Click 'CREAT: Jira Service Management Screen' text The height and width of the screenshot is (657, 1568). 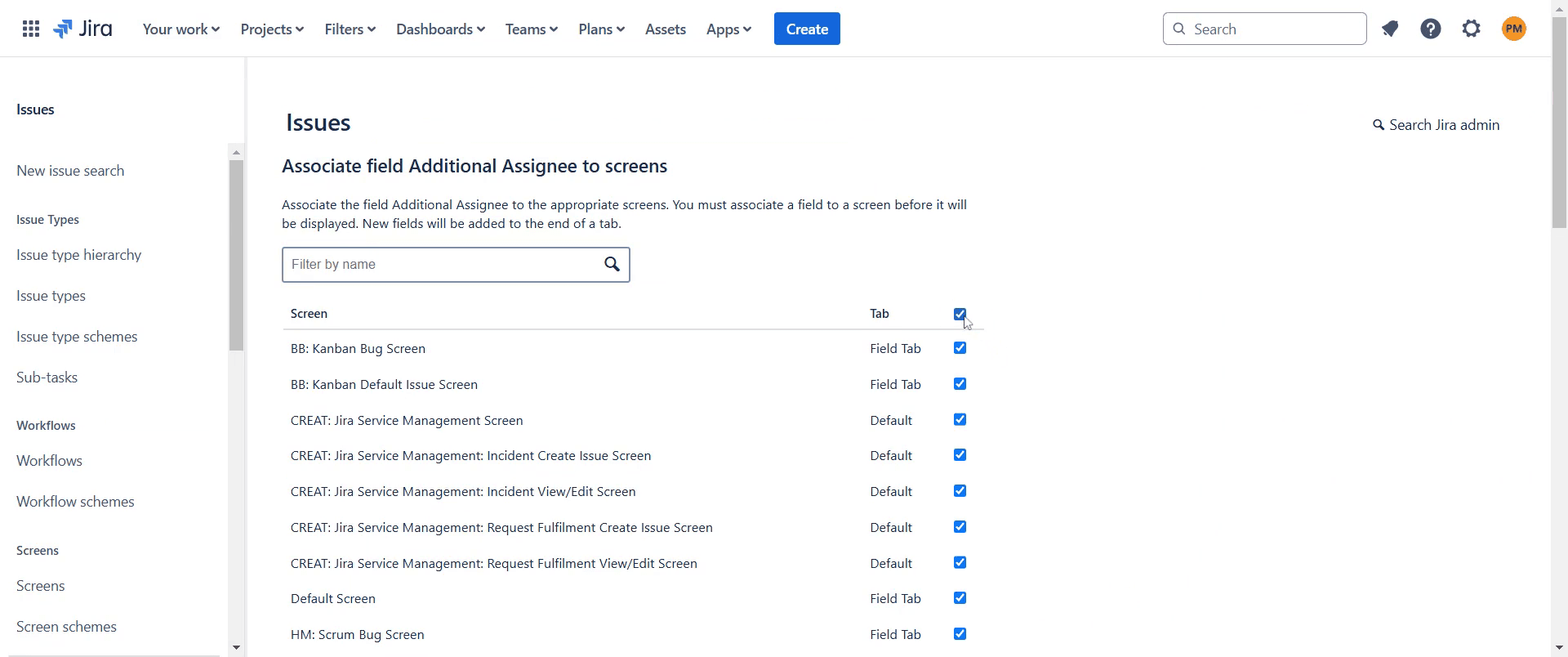(407, 421)
